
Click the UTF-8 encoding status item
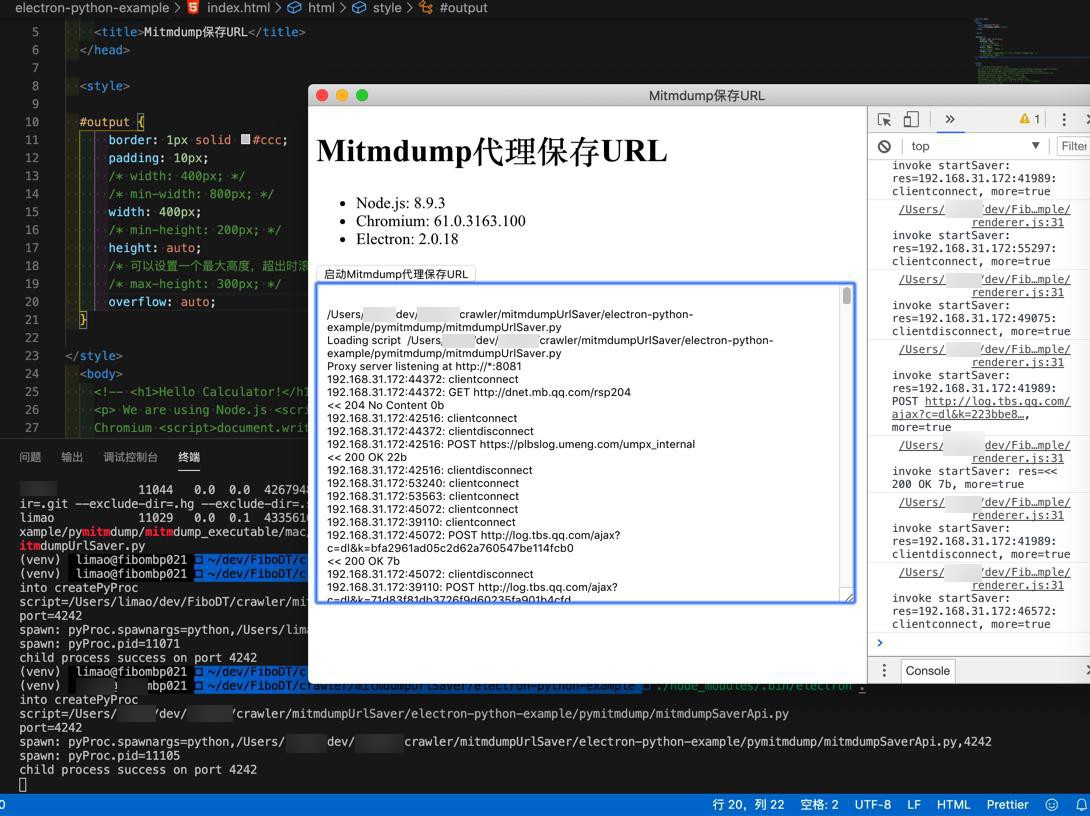coord(872,805)
